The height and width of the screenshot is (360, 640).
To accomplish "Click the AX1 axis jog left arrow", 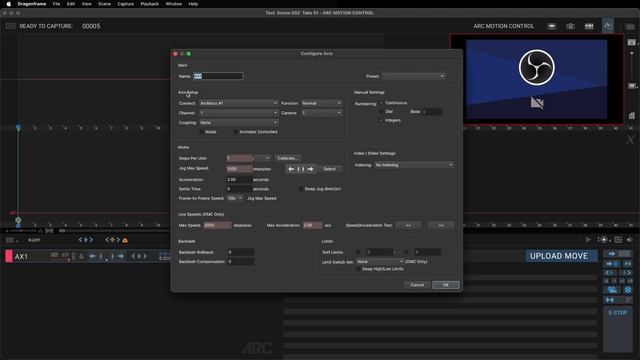I will 93,256.
